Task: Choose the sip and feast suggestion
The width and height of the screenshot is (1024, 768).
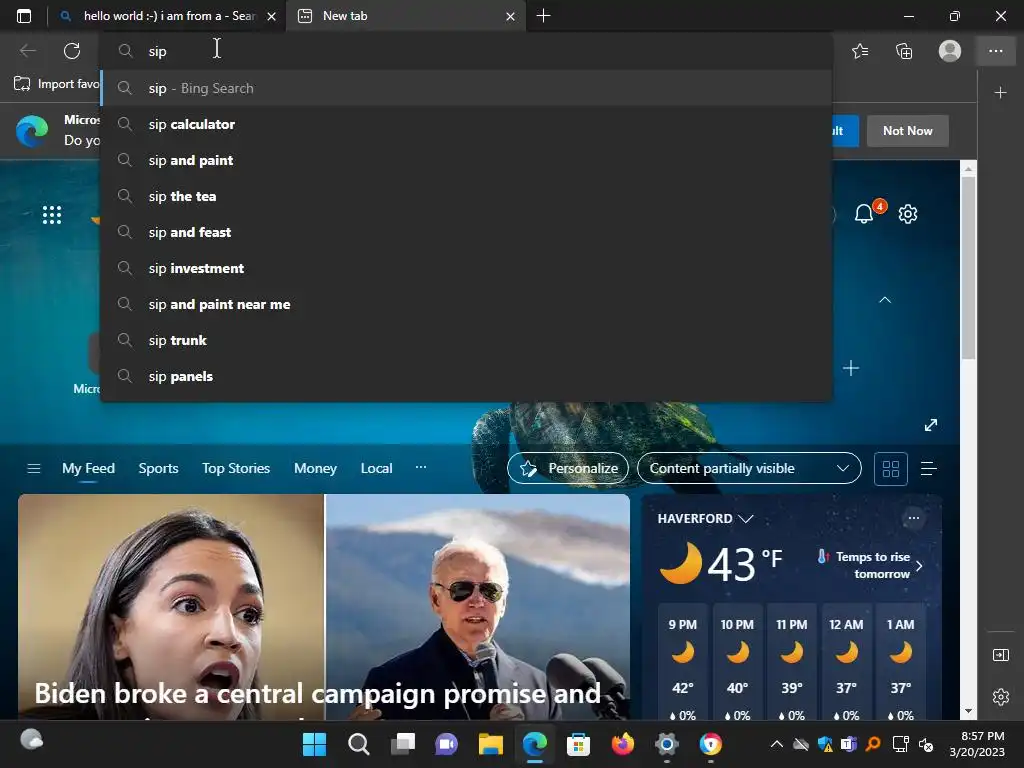Action: tap(466, 232)
